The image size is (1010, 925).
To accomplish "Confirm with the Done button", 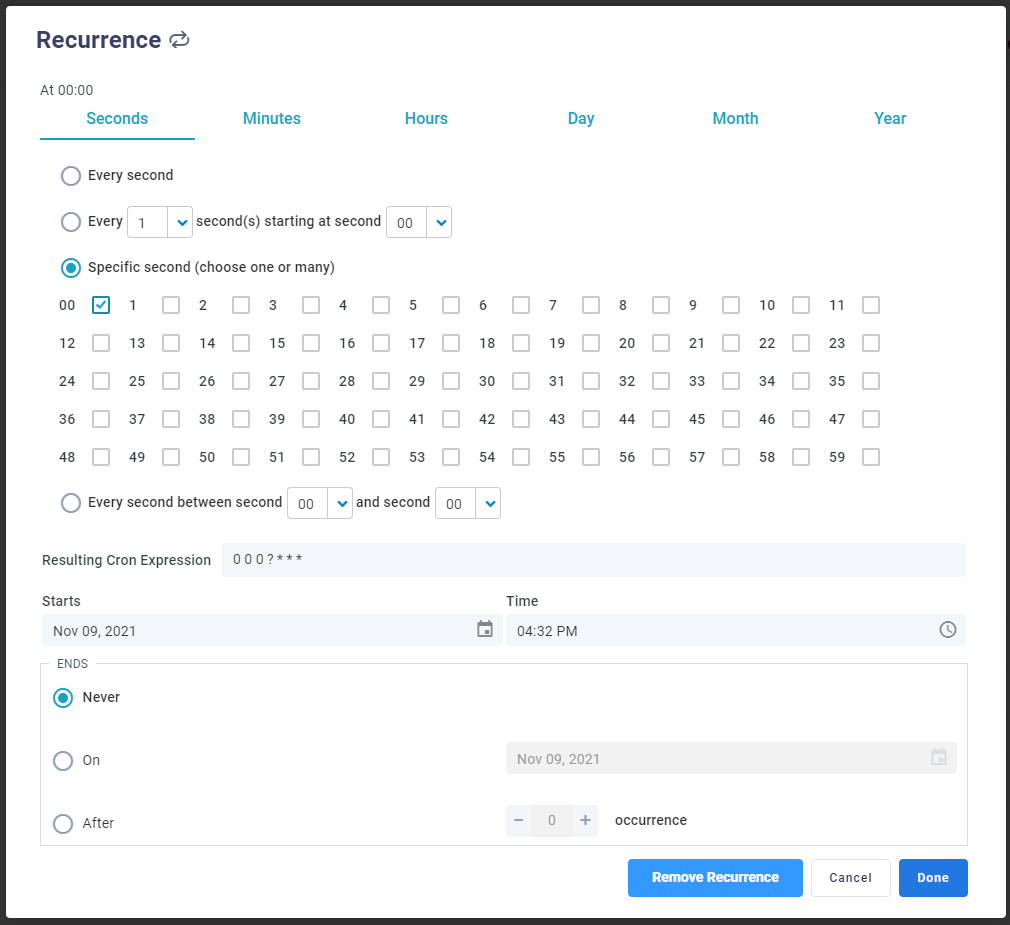I will point(932,878).
